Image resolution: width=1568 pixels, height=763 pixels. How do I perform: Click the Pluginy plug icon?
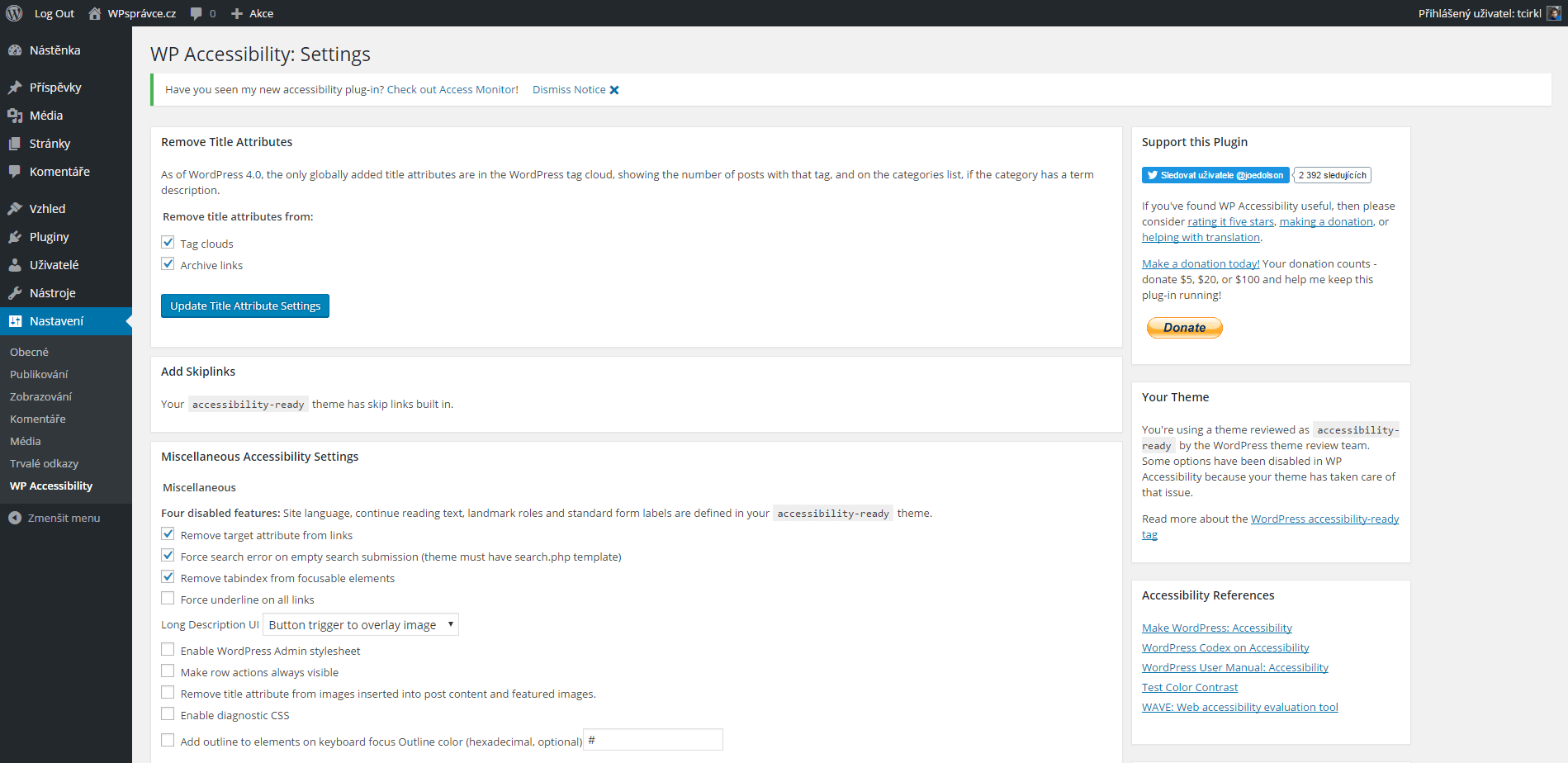(15, 237)
